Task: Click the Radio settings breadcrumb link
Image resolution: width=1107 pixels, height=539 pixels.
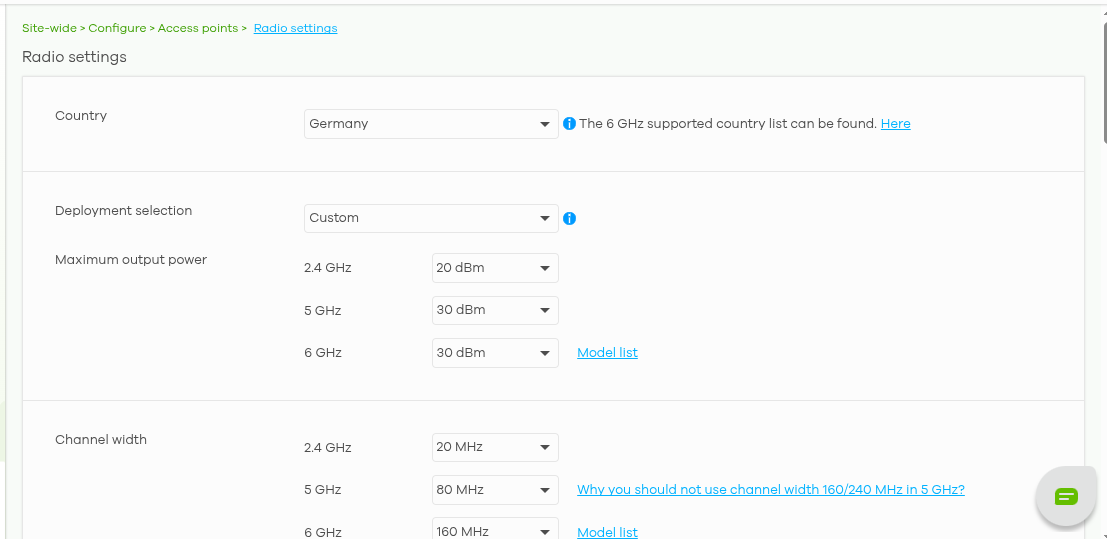Action: coord(295,28)
